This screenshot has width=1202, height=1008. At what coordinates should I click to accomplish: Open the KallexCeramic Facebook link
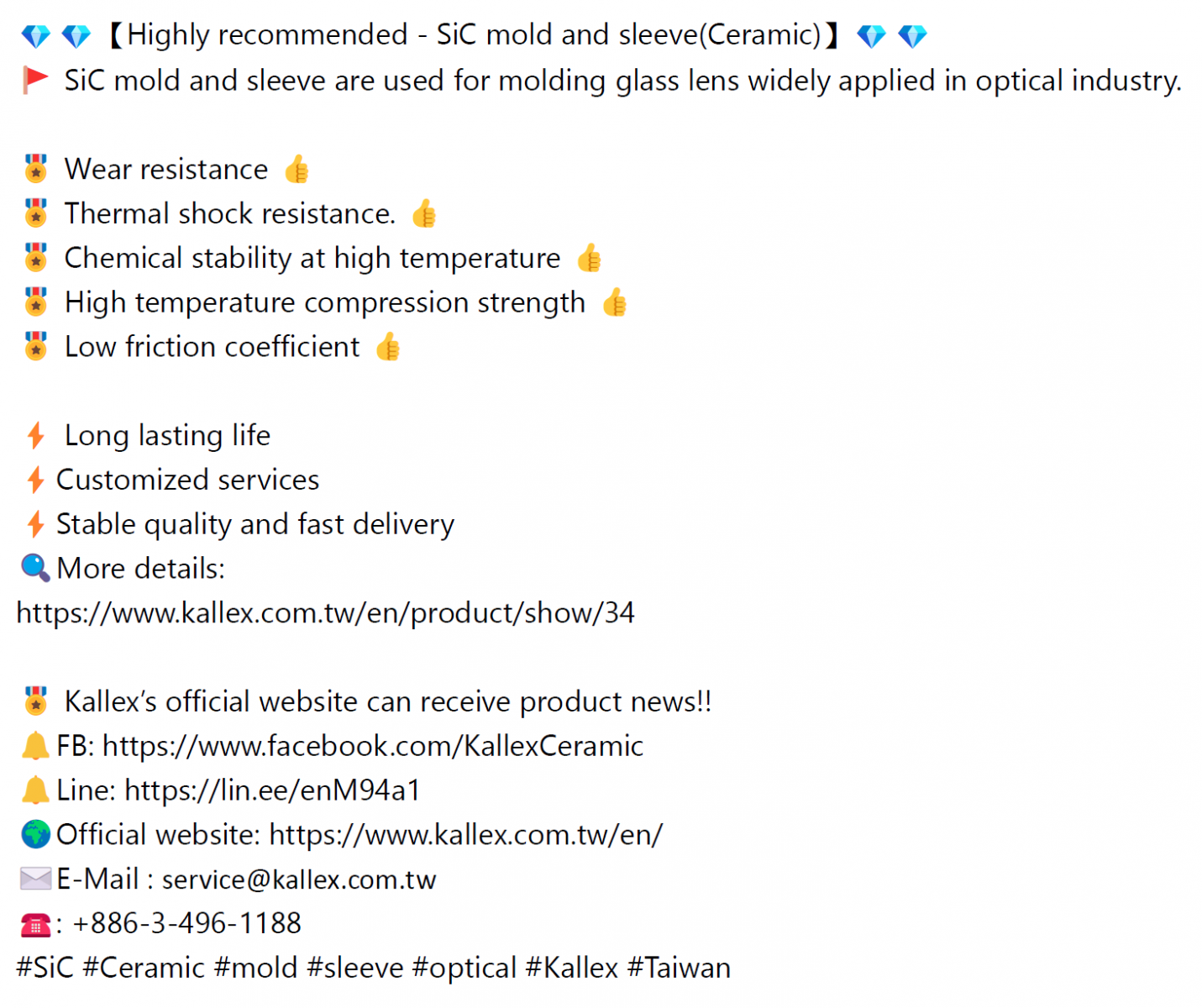(x=373, y=746)
